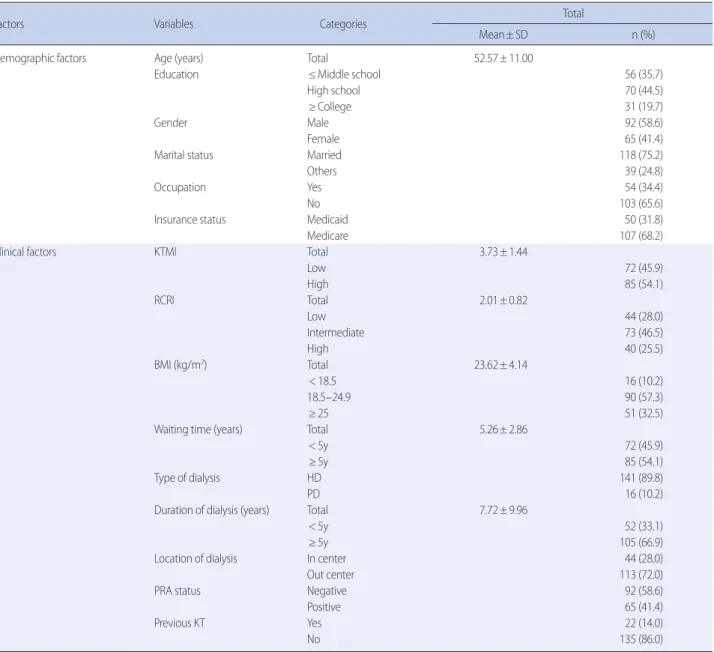Click the value '39 (24.8)'
This screenshot has height=652, width=714.
(x=643, y=171)
